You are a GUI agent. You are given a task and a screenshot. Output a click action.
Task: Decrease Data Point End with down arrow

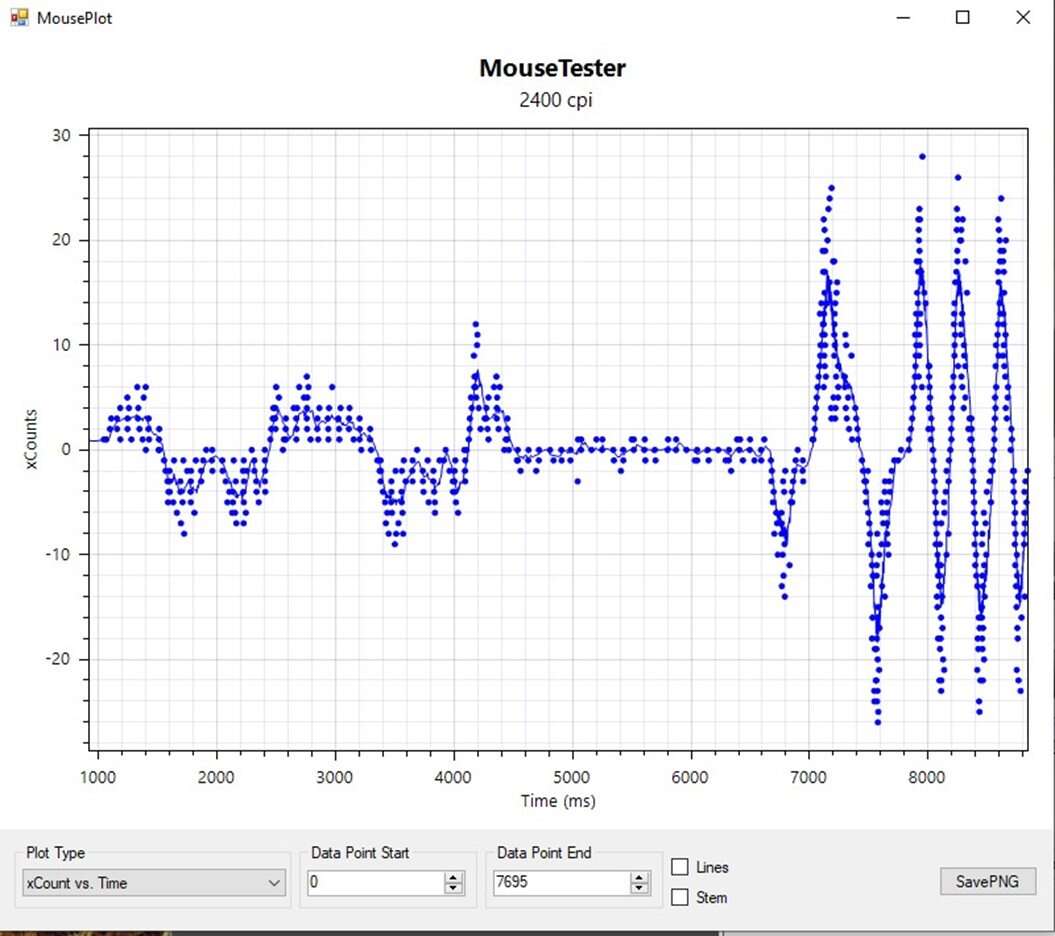640,889
